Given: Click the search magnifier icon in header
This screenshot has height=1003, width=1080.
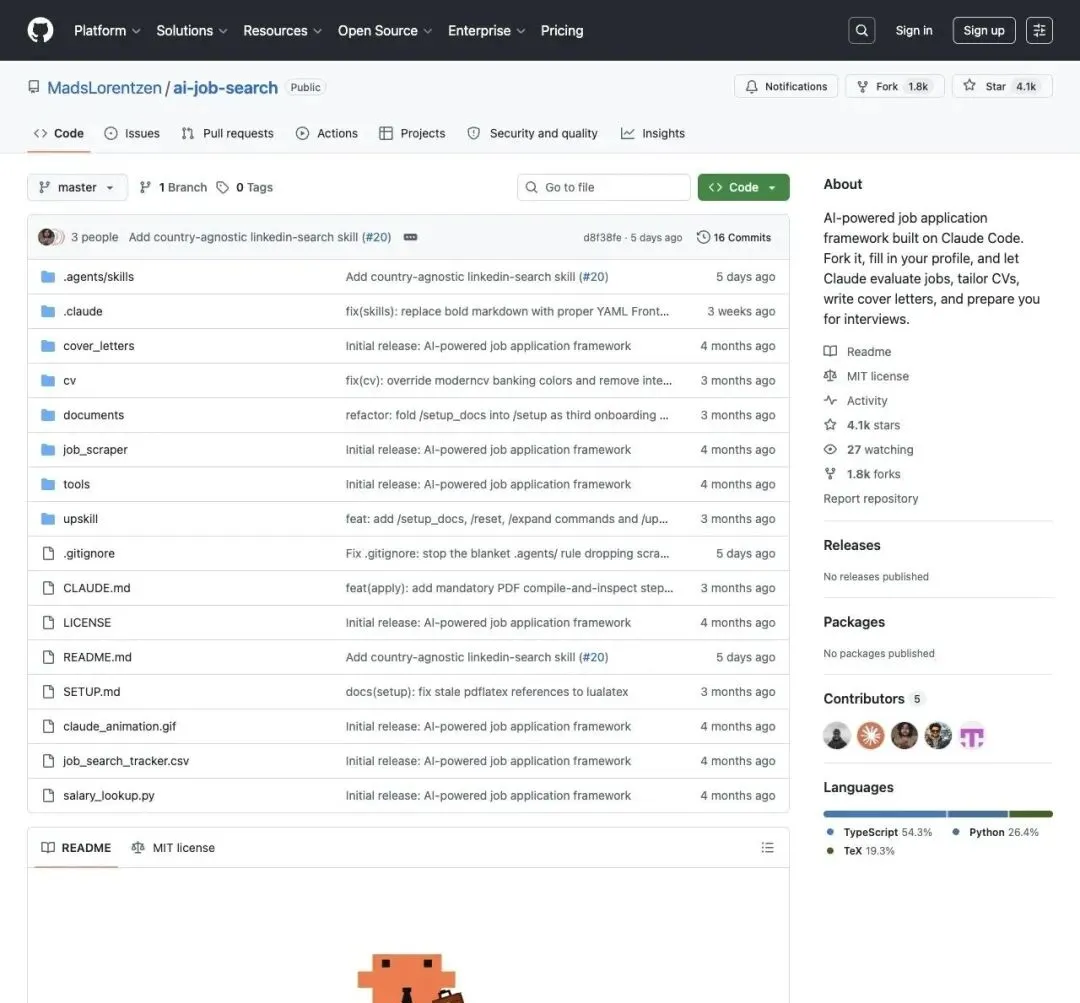Looking at the screenshot, I should [x=861, y=30].
